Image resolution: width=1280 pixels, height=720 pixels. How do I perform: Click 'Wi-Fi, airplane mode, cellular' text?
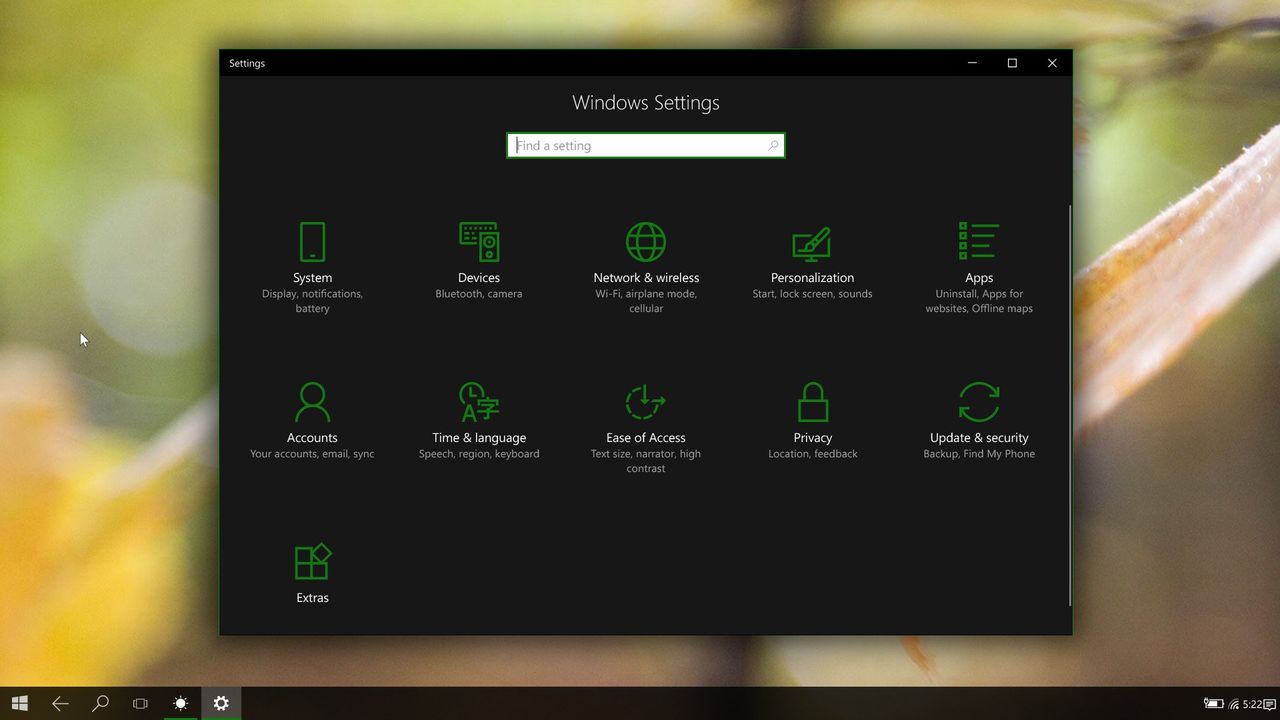(x=646, y=301)
